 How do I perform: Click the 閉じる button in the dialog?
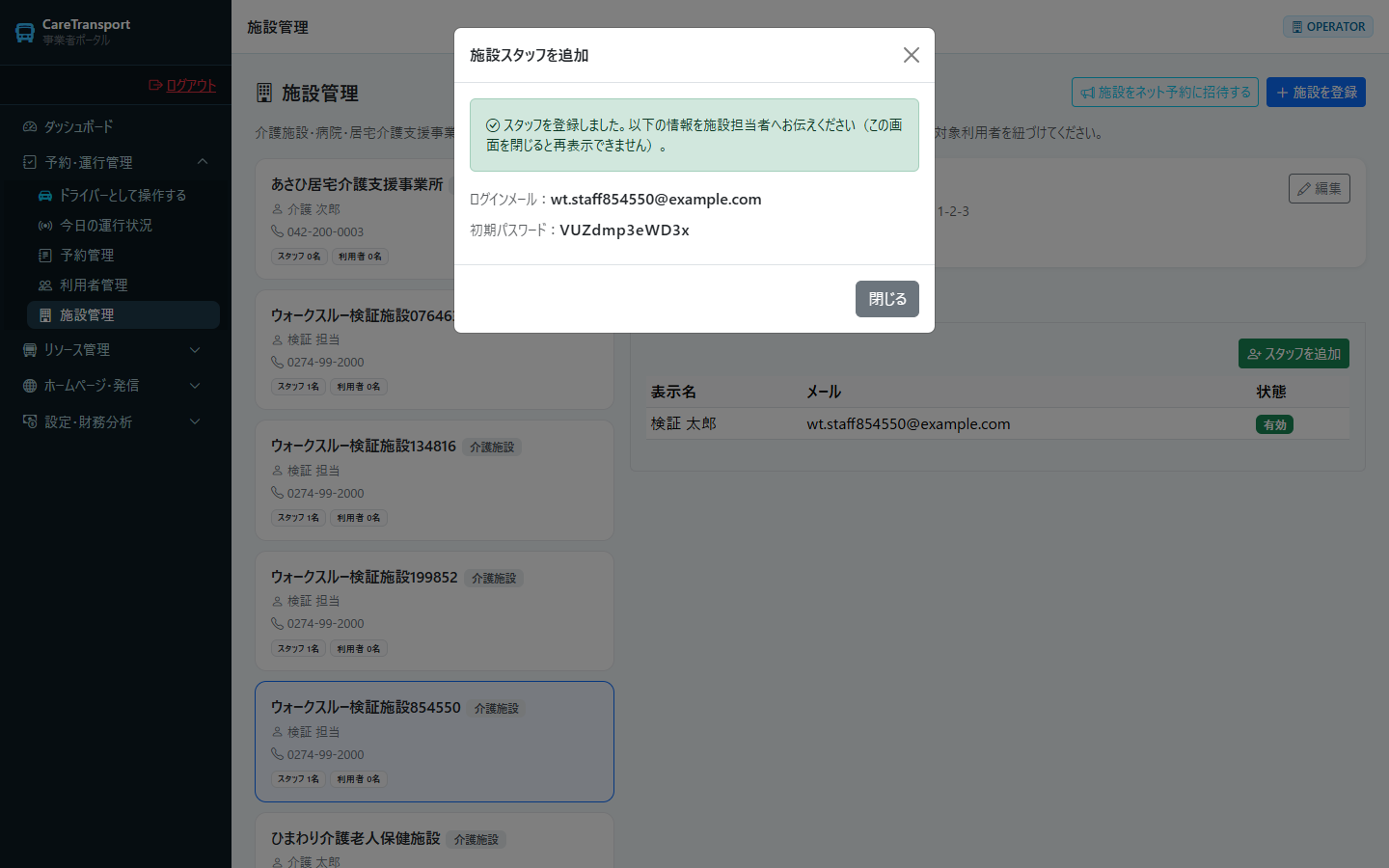point(886,299)
